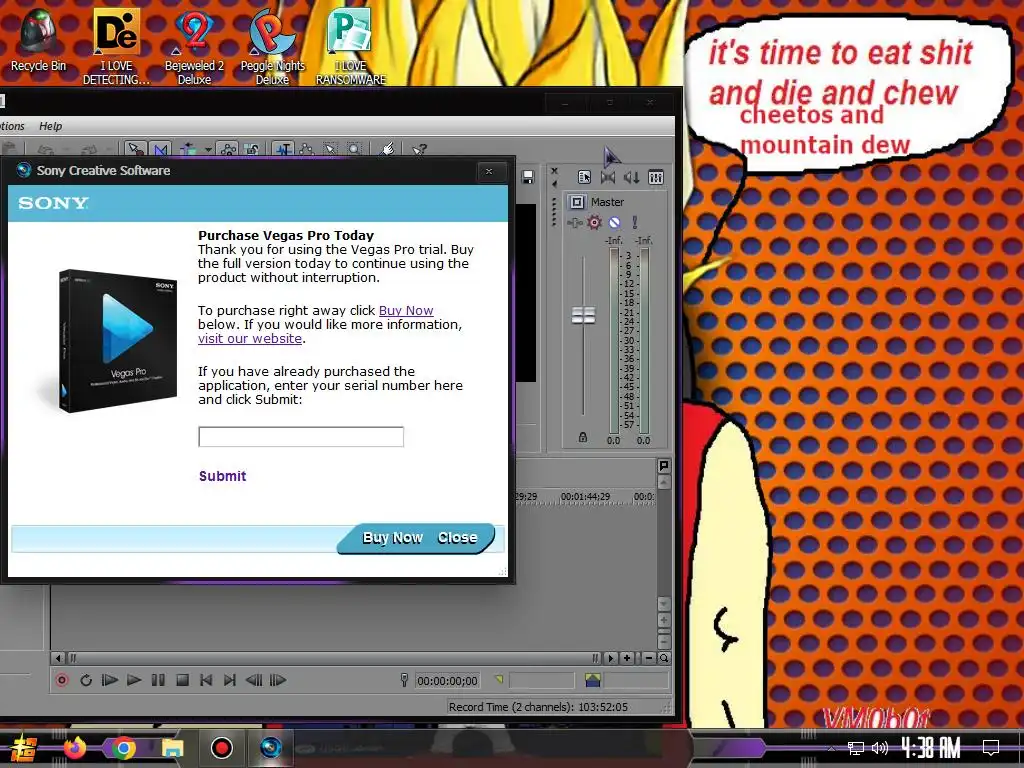Image resolution: width=1024 pixels, height=768 pixels.
Task: Open Interactive Tutorials hand icon
Action: 388,150
